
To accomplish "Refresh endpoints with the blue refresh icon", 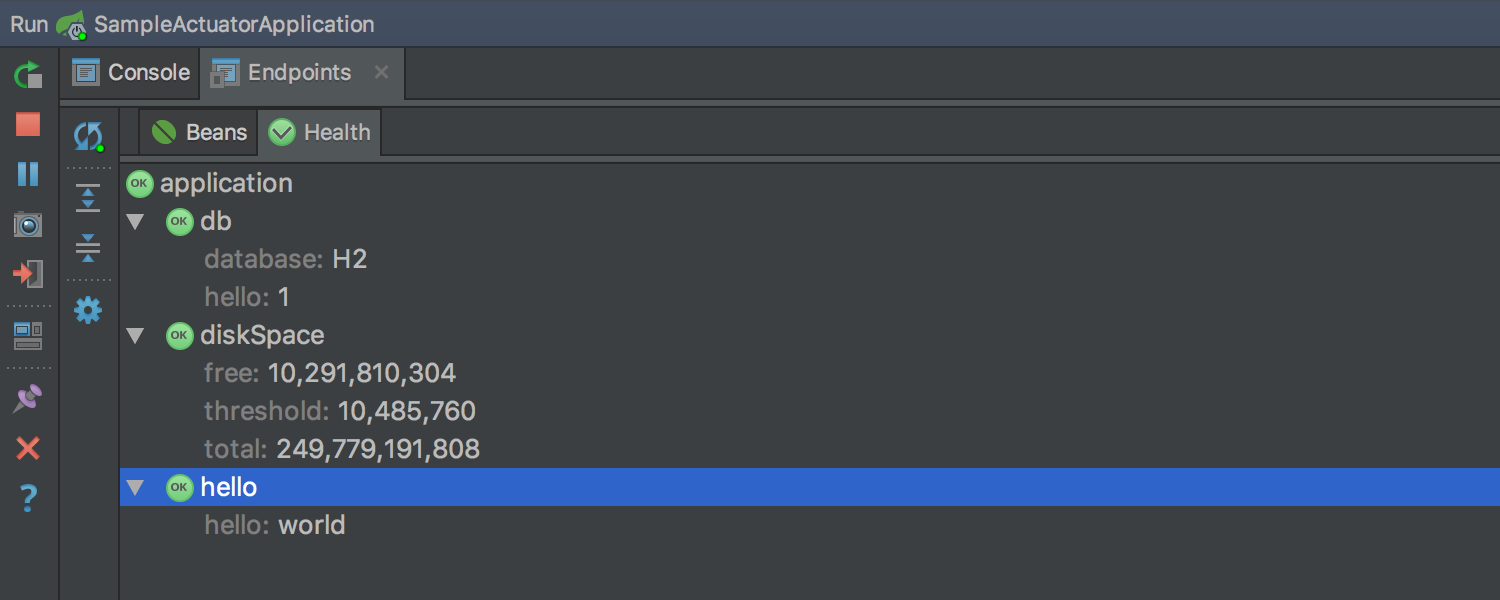I will [x=89, y=136].
